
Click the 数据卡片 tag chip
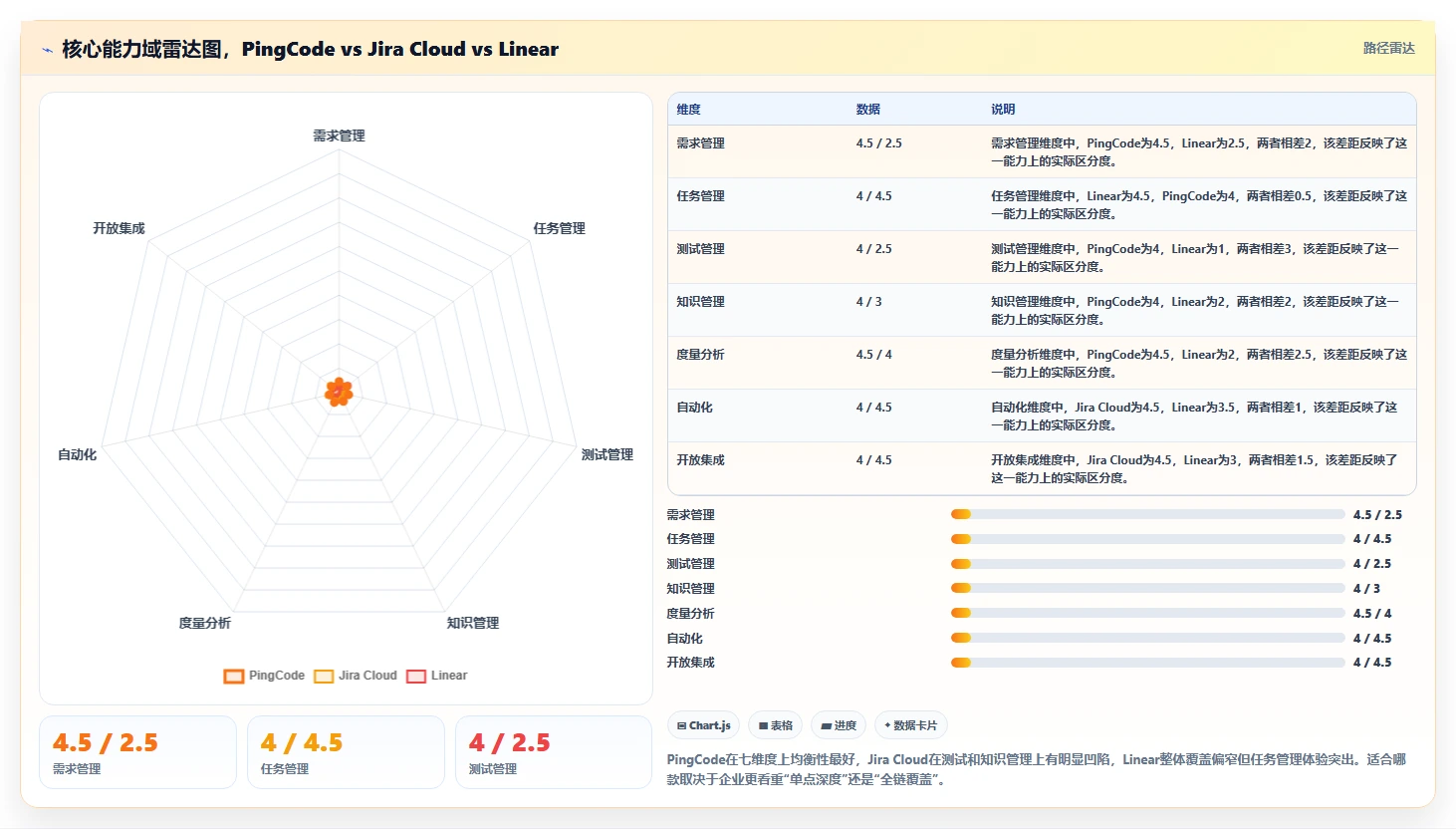point(910,725)
